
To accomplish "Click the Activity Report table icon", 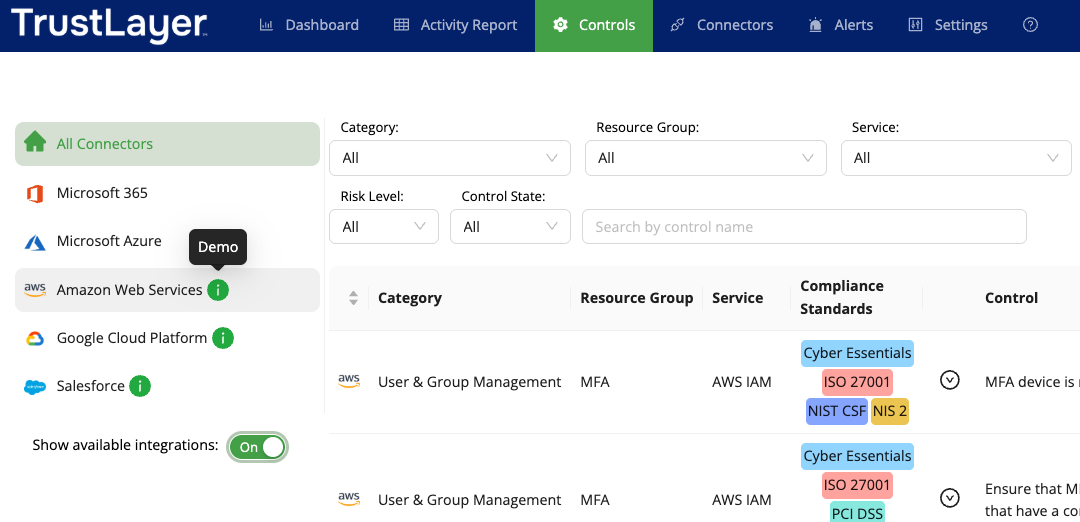I will coord(401,25).
